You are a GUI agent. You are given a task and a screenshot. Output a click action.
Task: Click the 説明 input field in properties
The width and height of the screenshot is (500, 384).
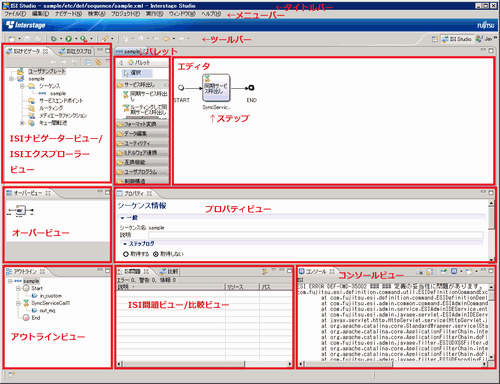pyautogui.click(x=316, y=235)
